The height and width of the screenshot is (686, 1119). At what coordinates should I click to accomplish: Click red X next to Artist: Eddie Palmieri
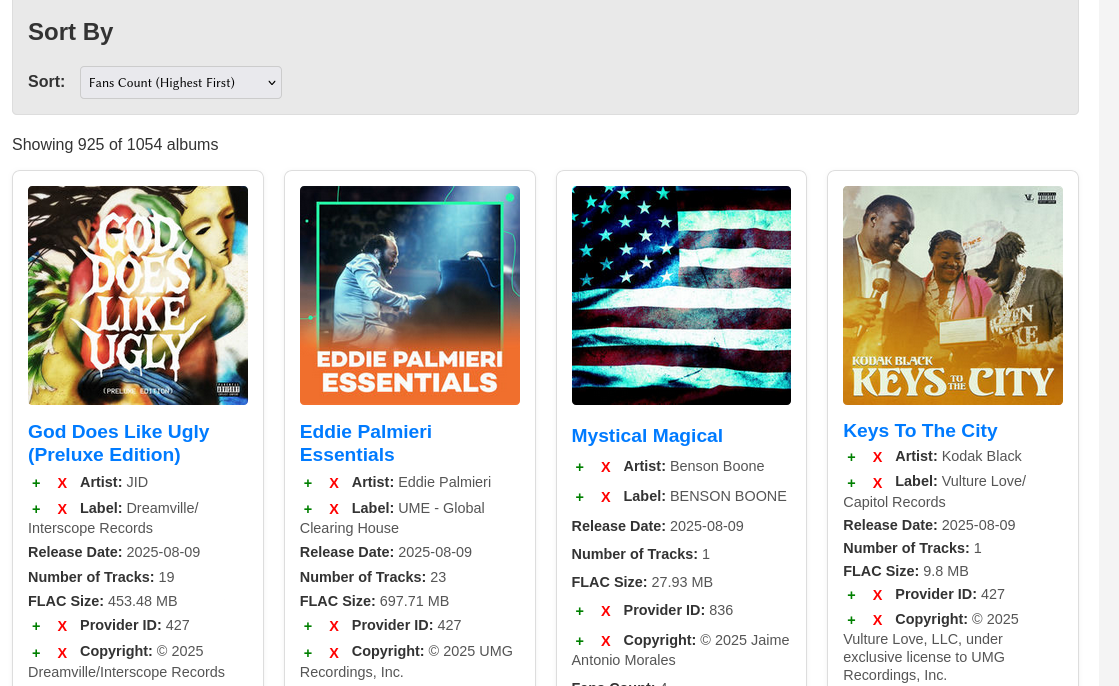tap(334, 483)
